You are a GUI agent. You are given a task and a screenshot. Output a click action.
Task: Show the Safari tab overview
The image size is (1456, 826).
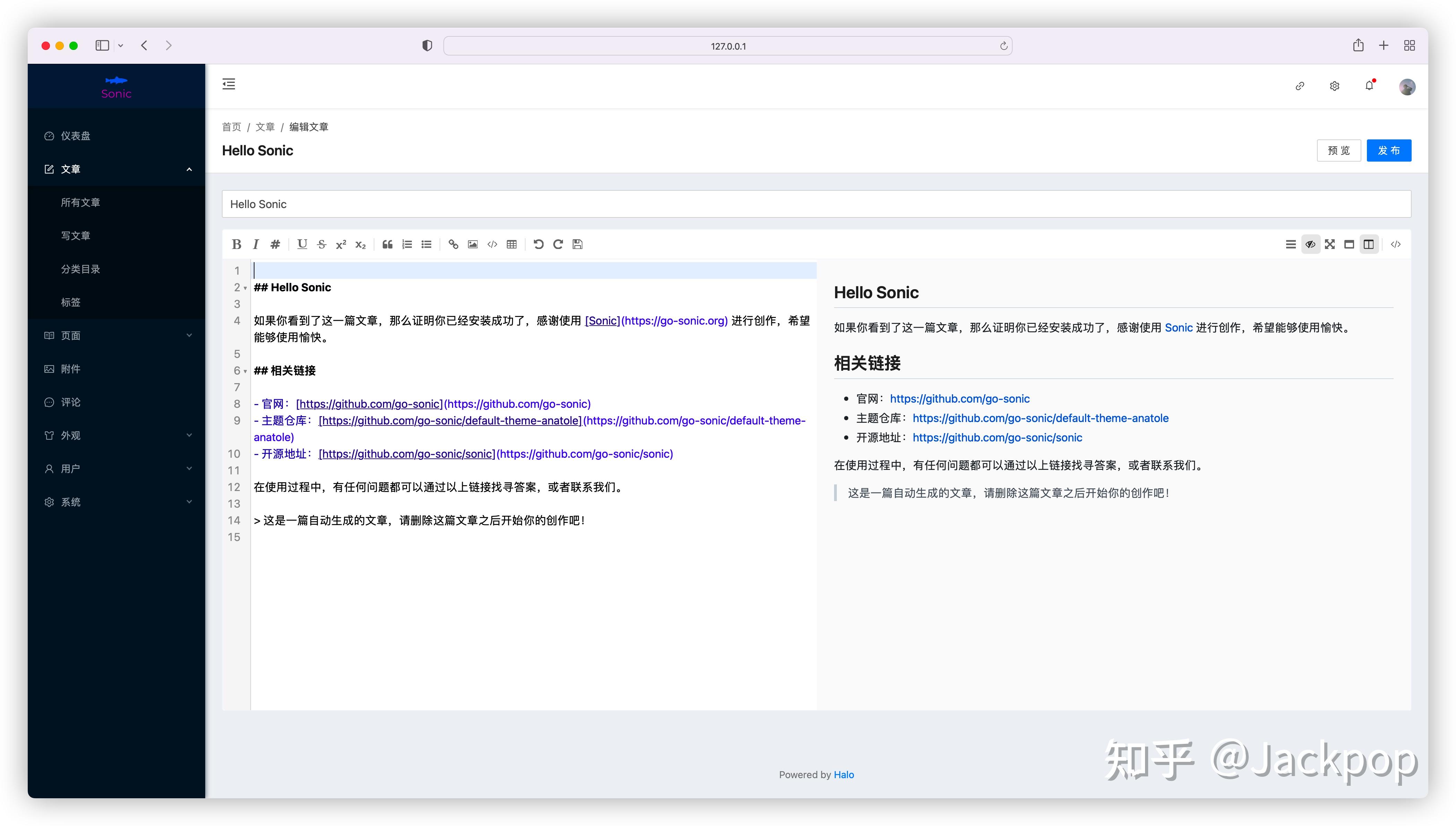pyautogui.click(x=1410, y=45)
